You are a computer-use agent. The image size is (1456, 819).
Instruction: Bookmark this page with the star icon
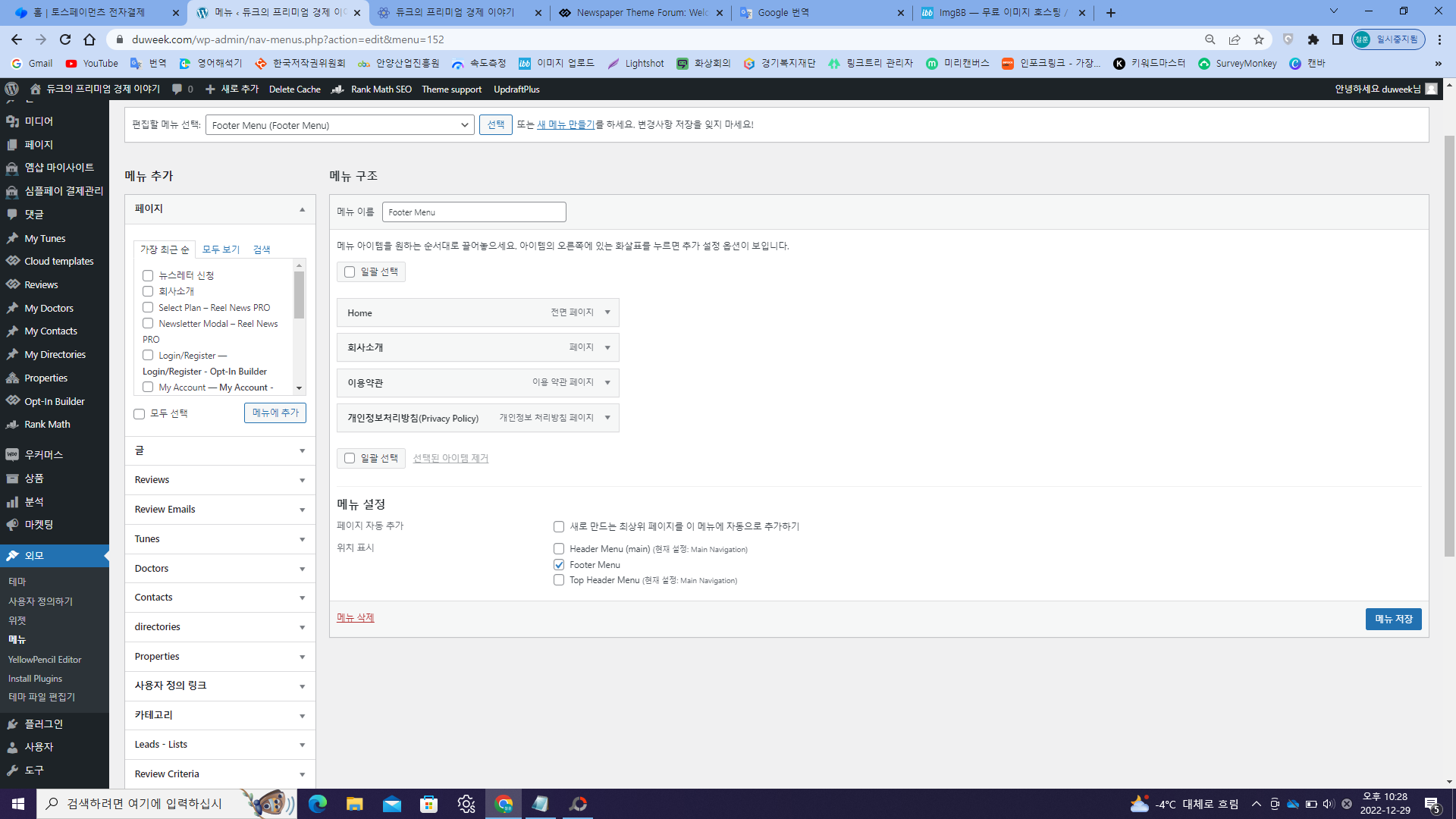pyautogui.click(x=1259, y=39)
